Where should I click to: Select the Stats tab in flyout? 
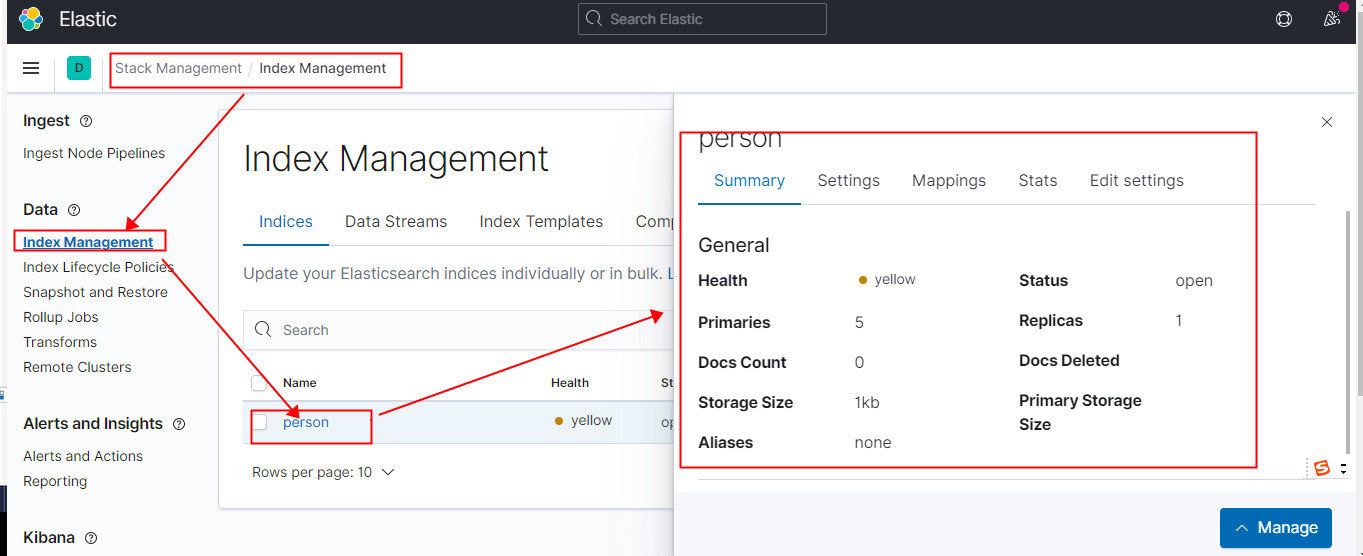(x=1038, y=181)
